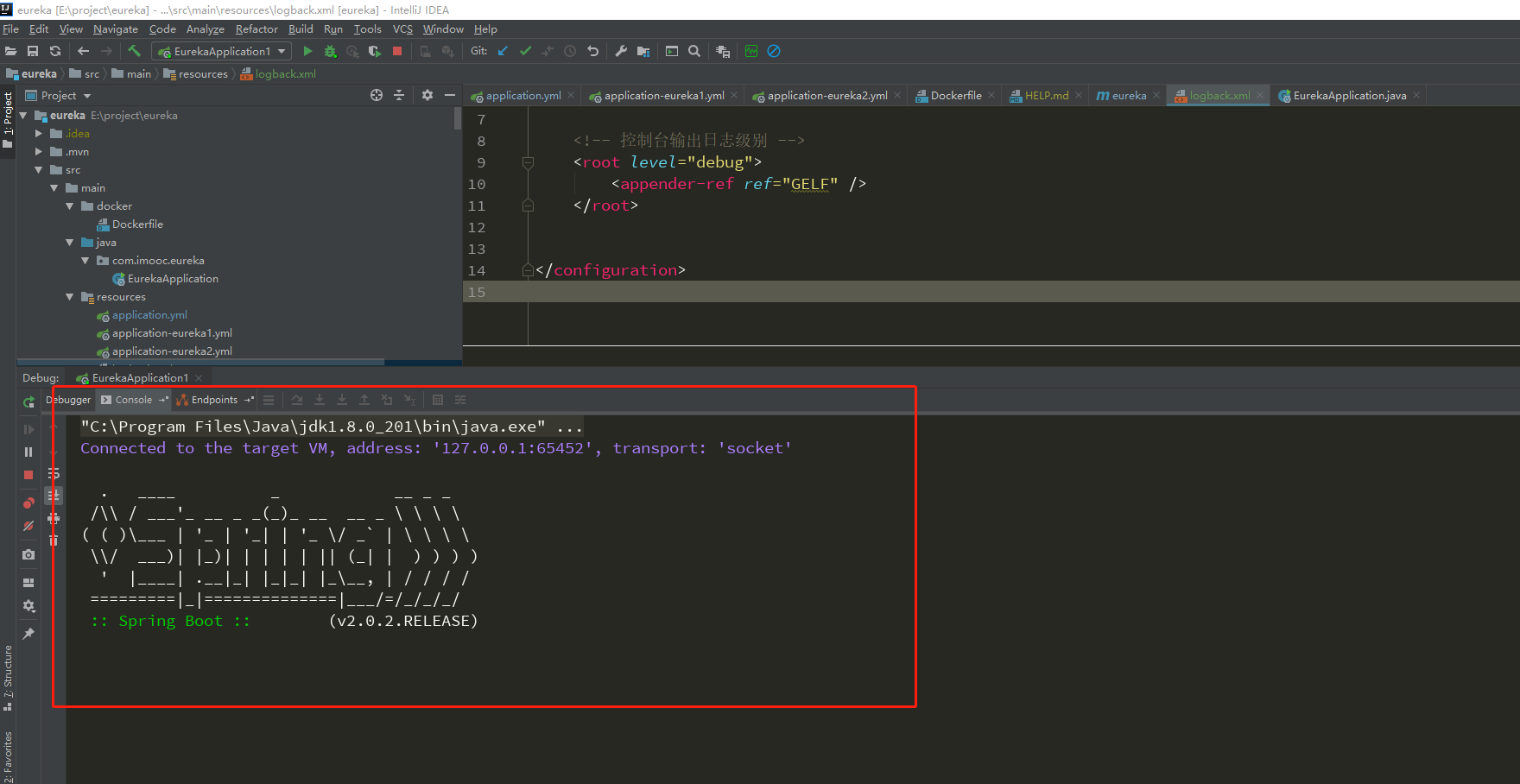Update project via Git blue arrow icon

503,51
